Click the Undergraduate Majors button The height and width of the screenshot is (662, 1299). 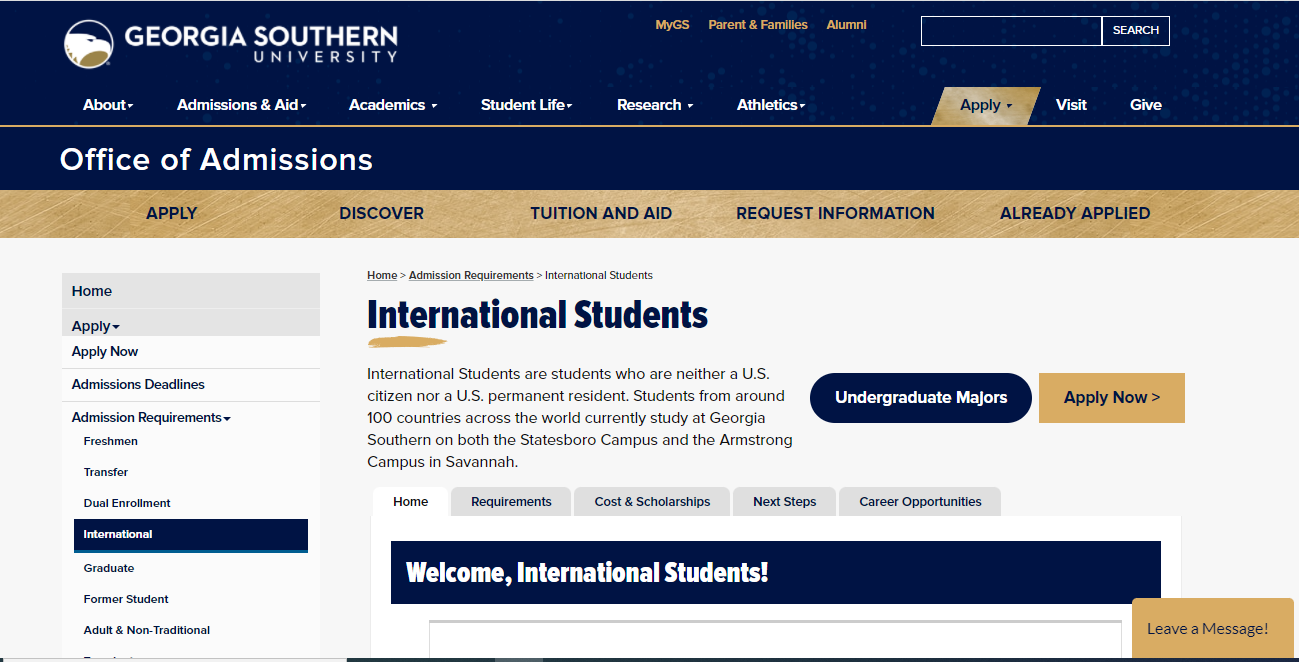point(921,398)
